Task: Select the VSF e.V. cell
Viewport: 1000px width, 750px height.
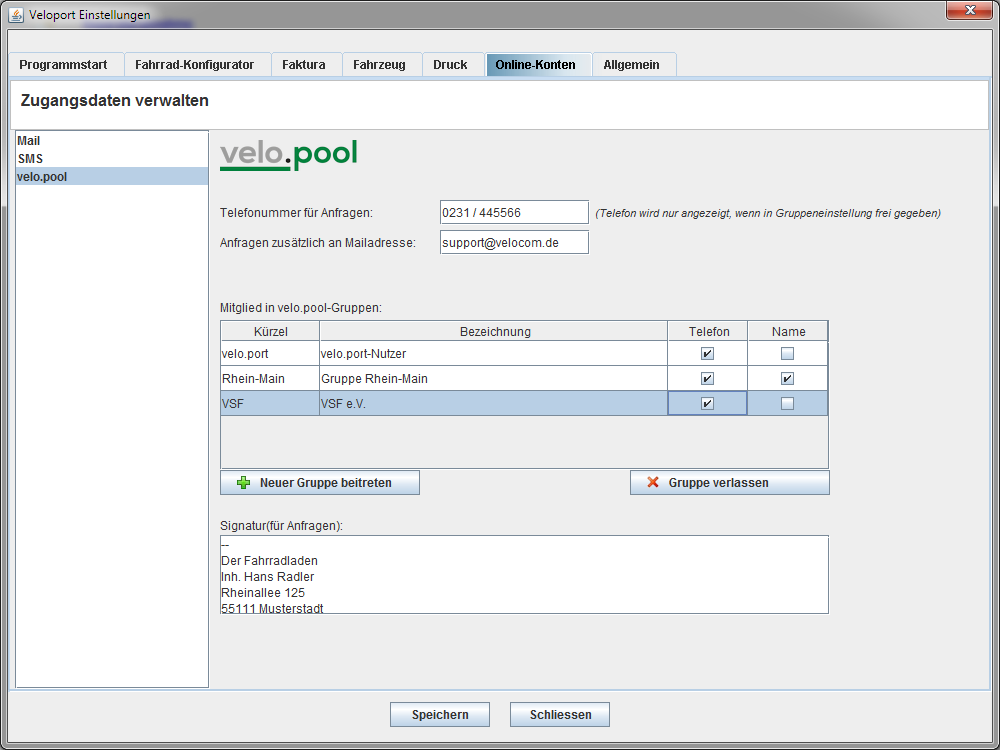Action: (x=494, y=404)
